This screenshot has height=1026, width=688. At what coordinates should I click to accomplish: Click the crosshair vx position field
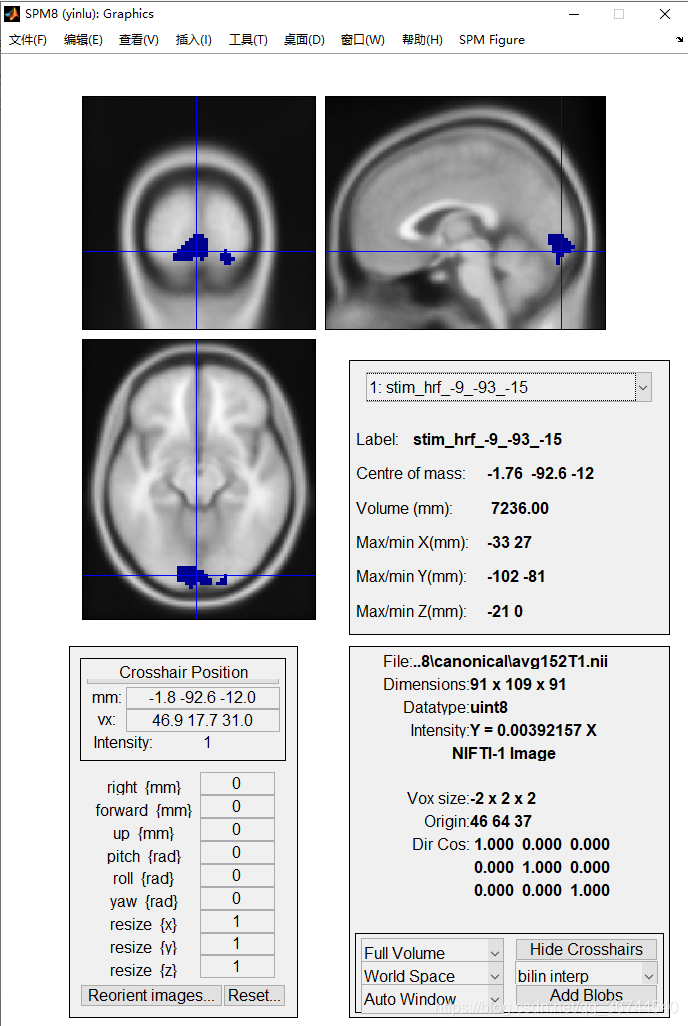[x=202, y=720]
